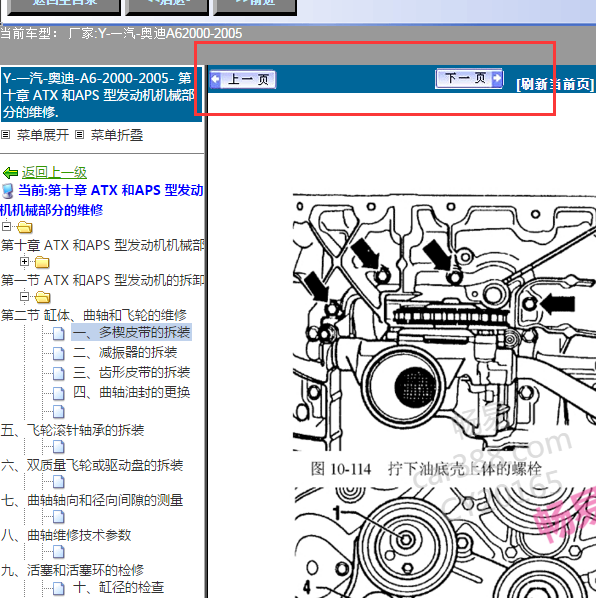The width and height of the screenshot is (596, 598).
Task: Select 第十章 ATX 和APS 型发动机机械部 tree row
Action: pos(103,245)
